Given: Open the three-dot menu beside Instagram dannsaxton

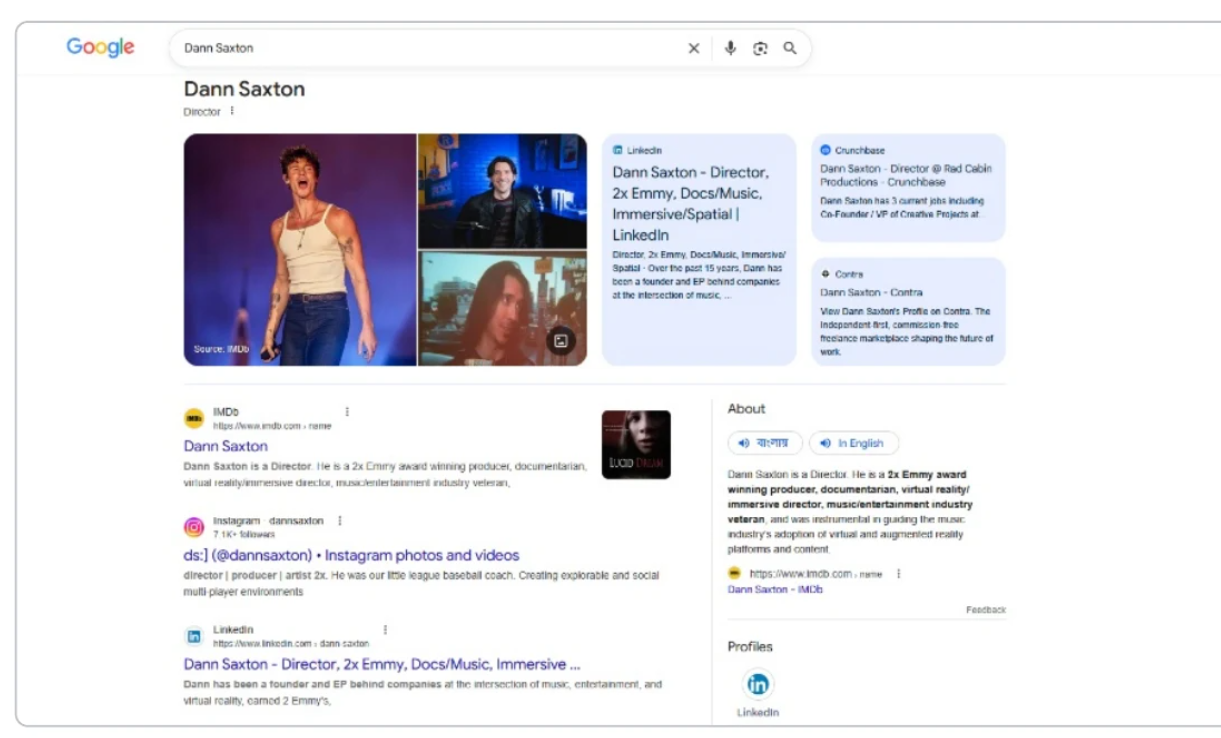Looking at the screenshot, I should [x=340, y=521].
